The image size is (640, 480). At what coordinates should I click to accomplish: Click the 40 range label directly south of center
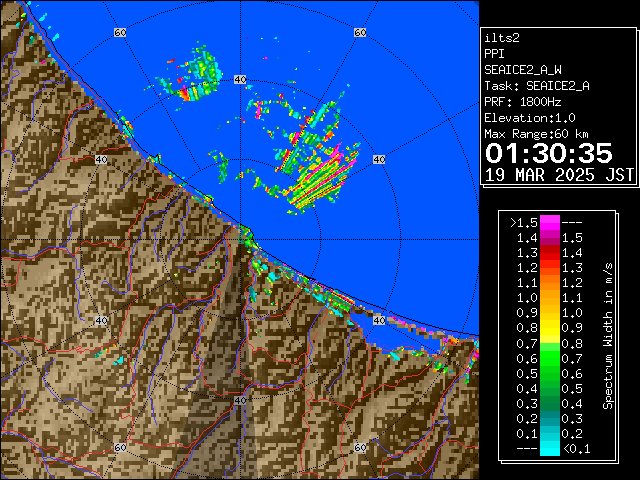tap(240, 400)
